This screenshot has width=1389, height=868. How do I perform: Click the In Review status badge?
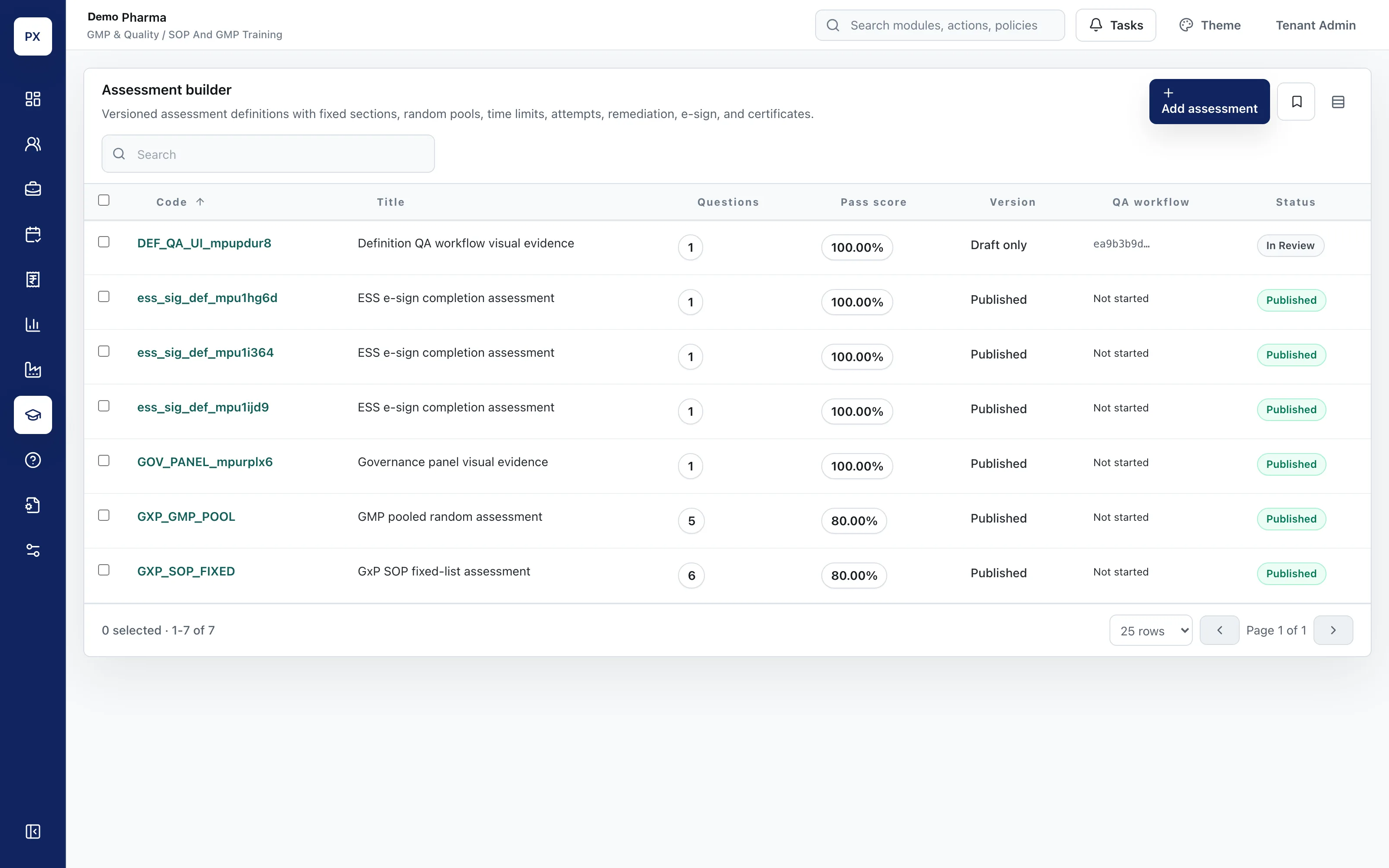[x=1290, y=246]
